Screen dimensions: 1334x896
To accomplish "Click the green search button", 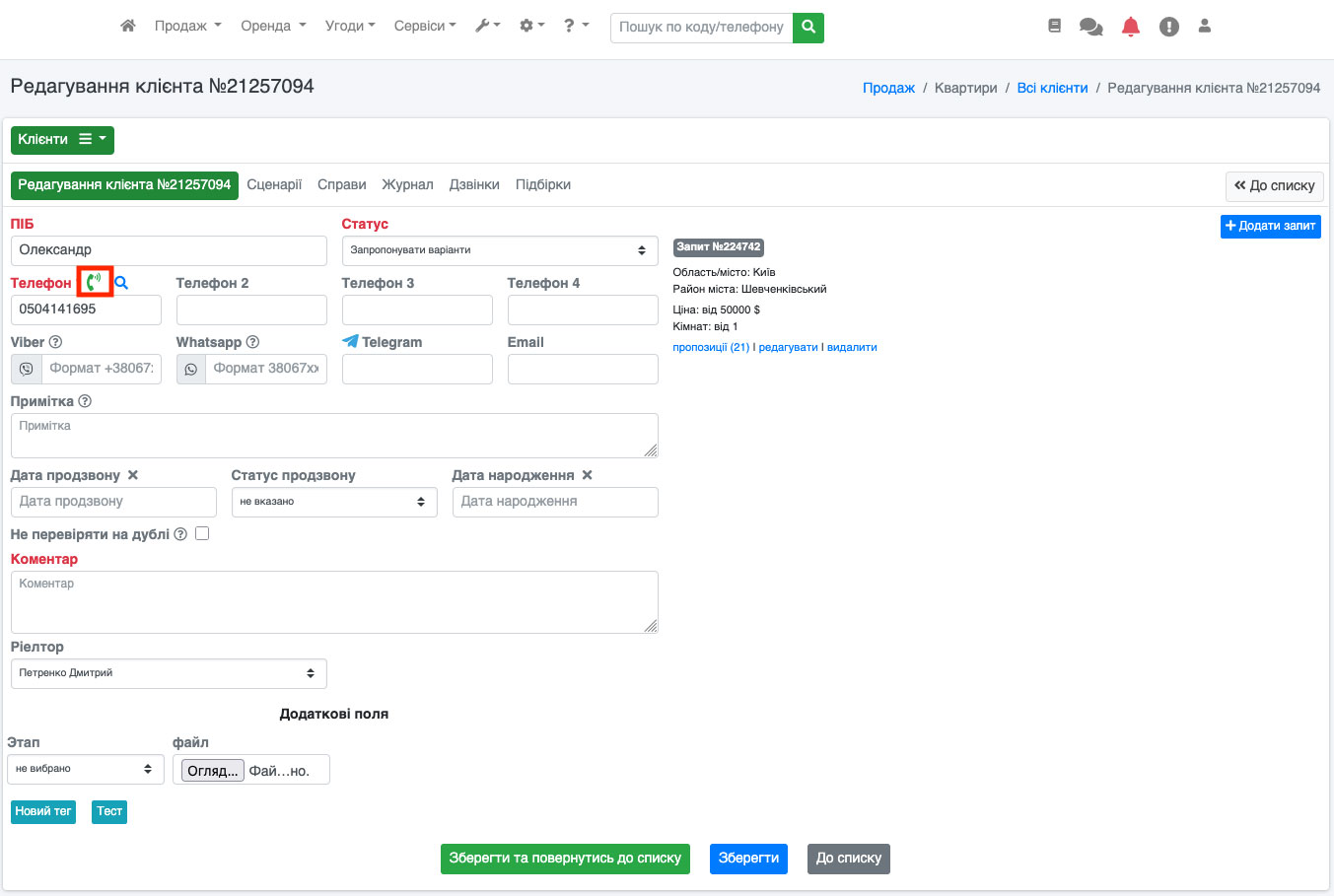I will [x=808, y=28].
